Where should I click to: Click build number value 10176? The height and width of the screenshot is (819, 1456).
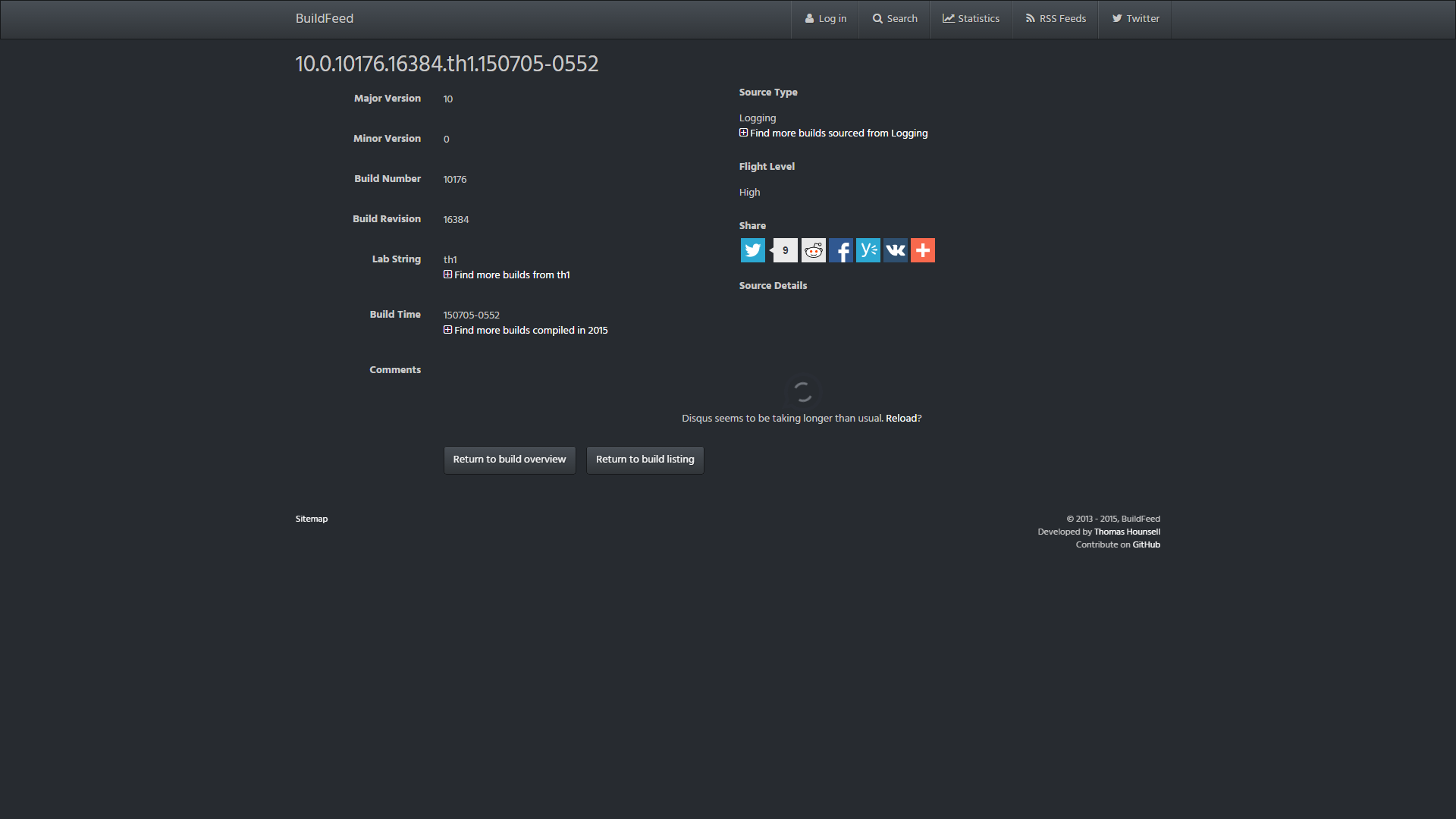[455, 180]
